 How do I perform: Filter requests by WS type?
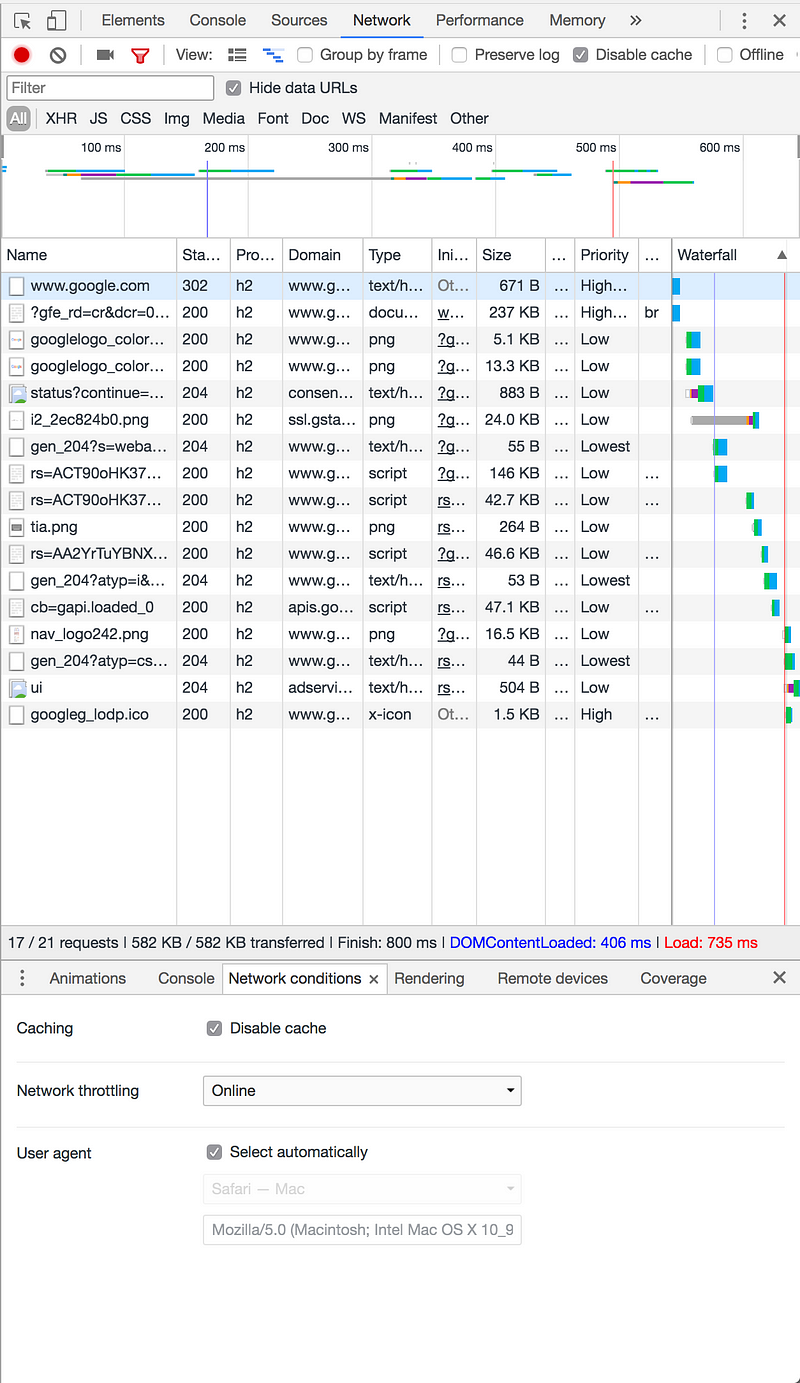click(354, 118)
